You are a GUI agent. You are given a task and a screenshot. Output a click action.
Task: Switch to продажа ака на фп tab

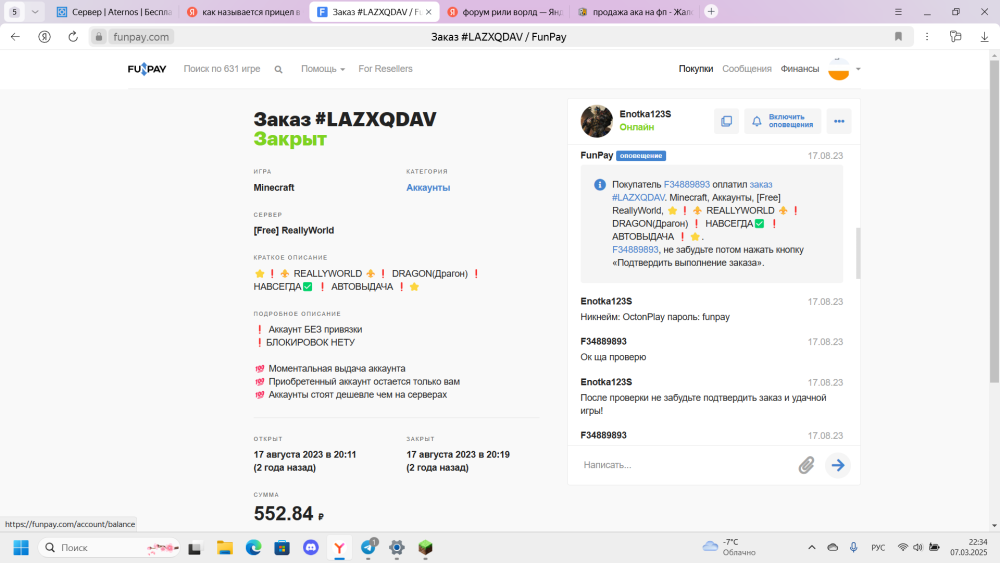point(635,12)
